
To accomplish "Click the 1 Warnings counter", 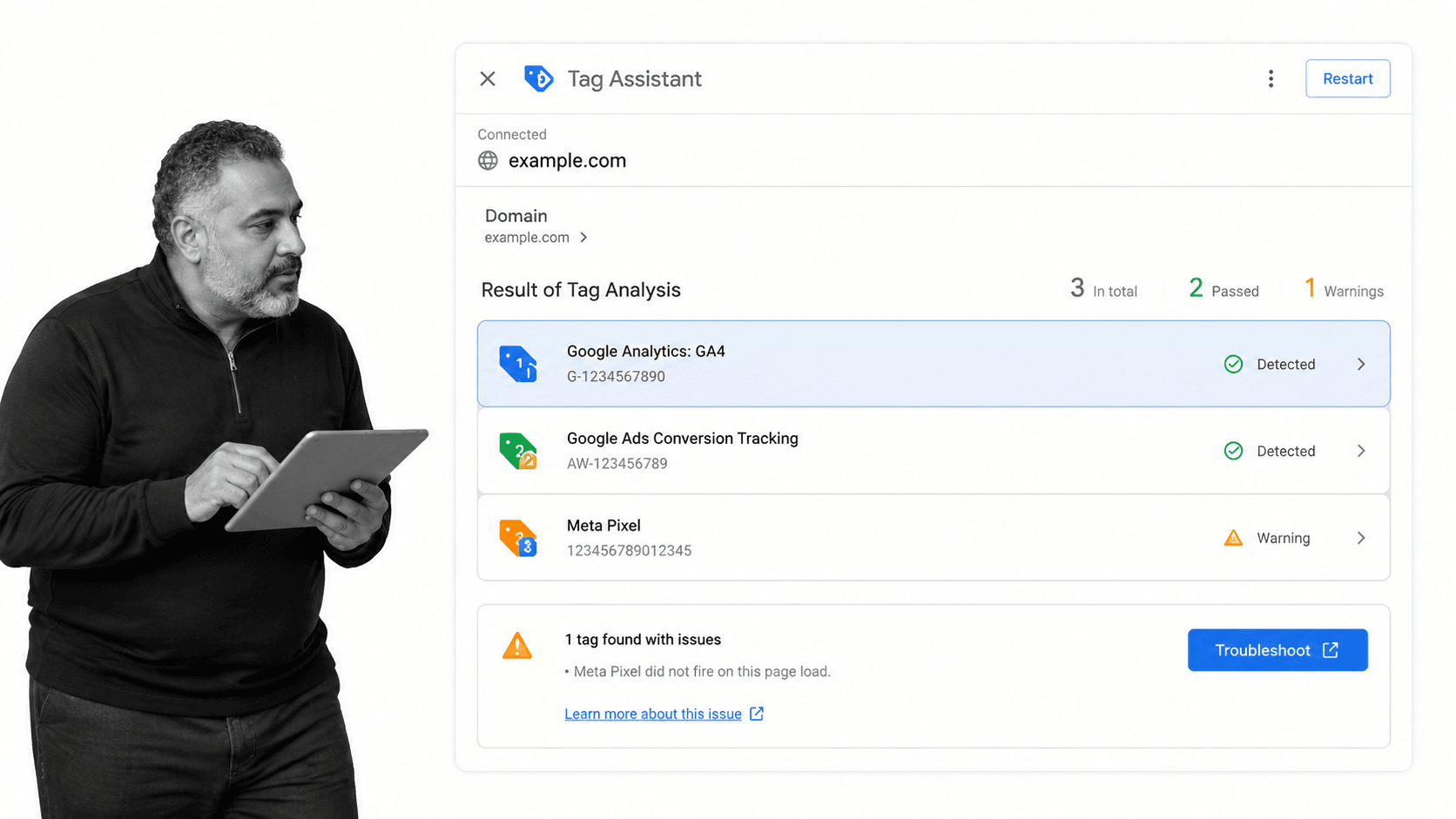I will pyautogui.click(x=1344, y=289).
